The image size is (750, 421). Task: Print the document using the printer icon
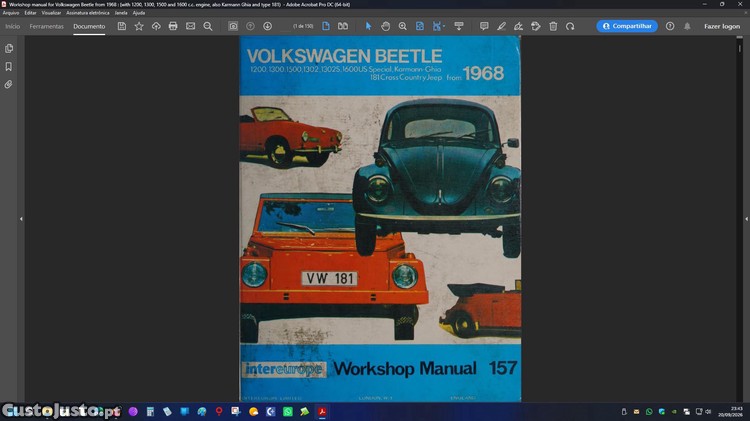point(173,26)
